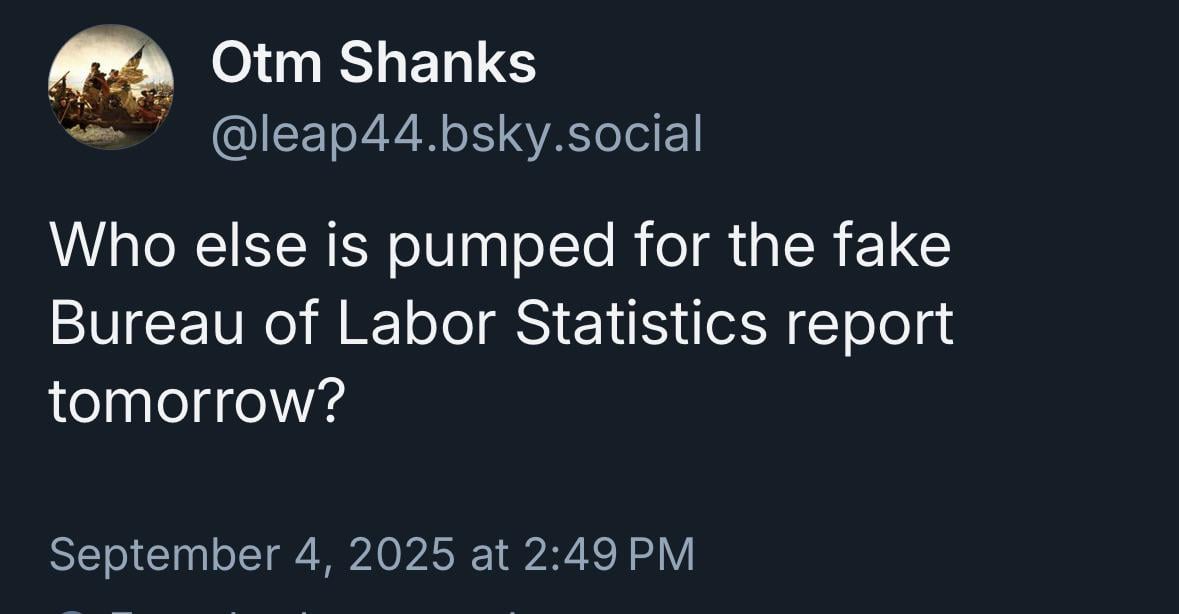This screenshot has width=1179, height=614.
Task: Click the painting image in the profile picture
Action: pyautogui.click(x=111, y=86)
